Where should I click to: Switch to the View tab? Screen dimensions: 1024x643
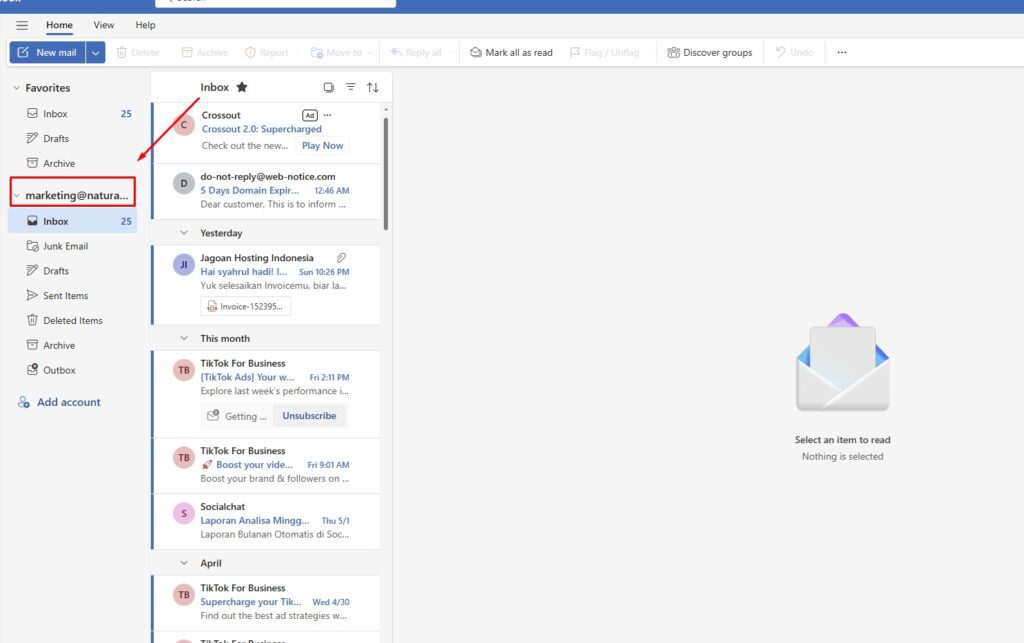click(x=104, y=25)
